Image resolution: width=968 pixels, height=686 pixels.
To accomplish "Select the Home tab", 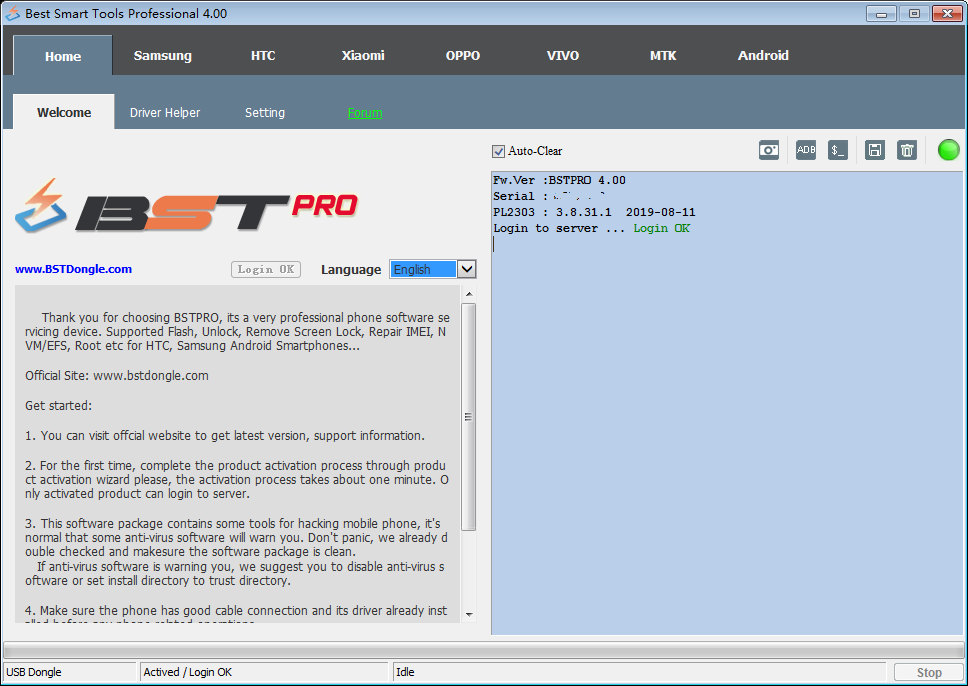I will click(63, 56).
